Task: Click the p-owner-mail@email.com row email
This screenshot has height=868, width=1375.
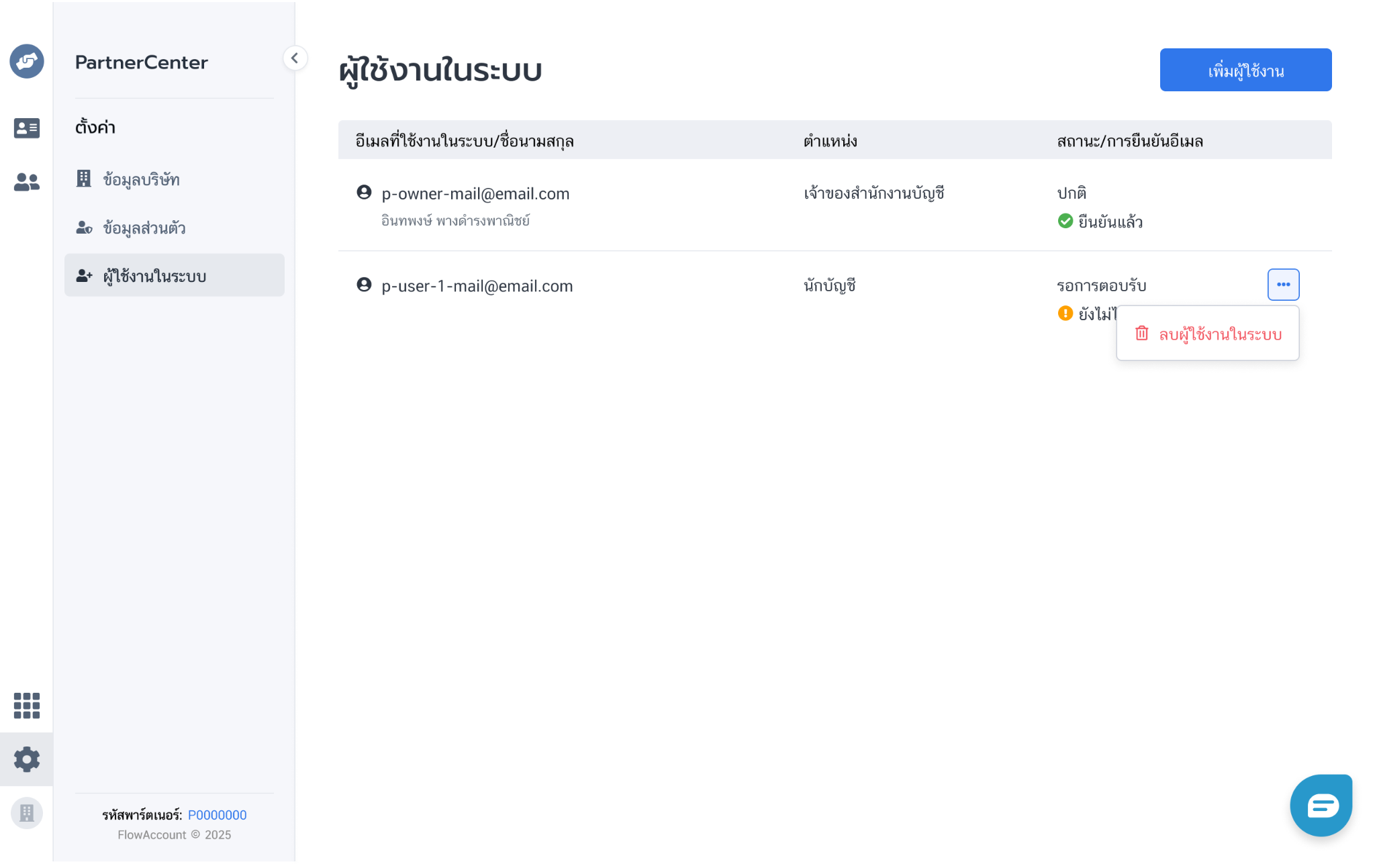Action: tap(475, 194)
